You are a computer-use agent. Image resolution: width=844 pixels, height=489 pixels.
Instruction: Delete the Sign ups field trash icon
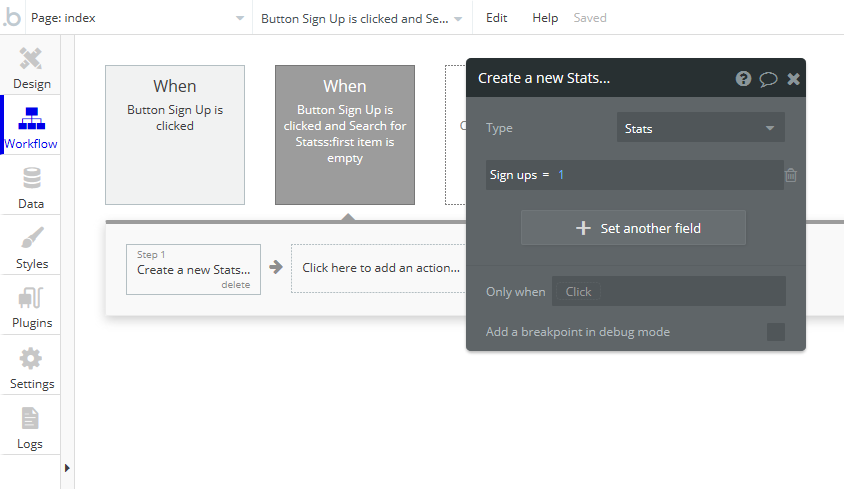[791, 175]
